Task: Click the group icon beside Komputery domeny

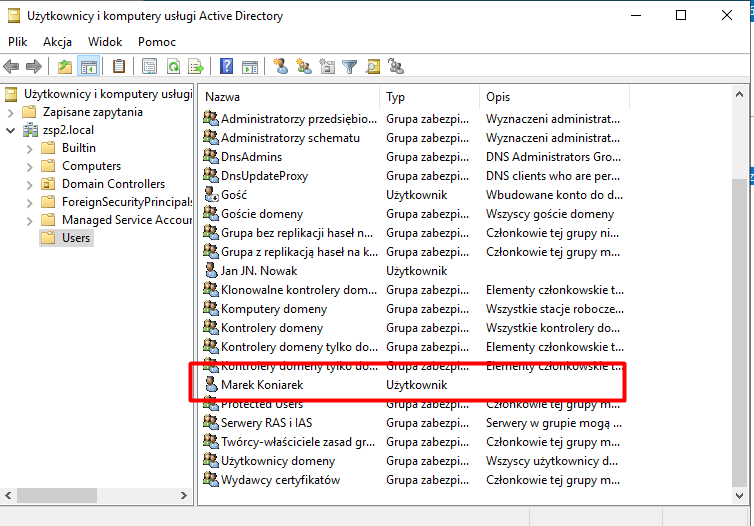Action: (x=211, y=308)
